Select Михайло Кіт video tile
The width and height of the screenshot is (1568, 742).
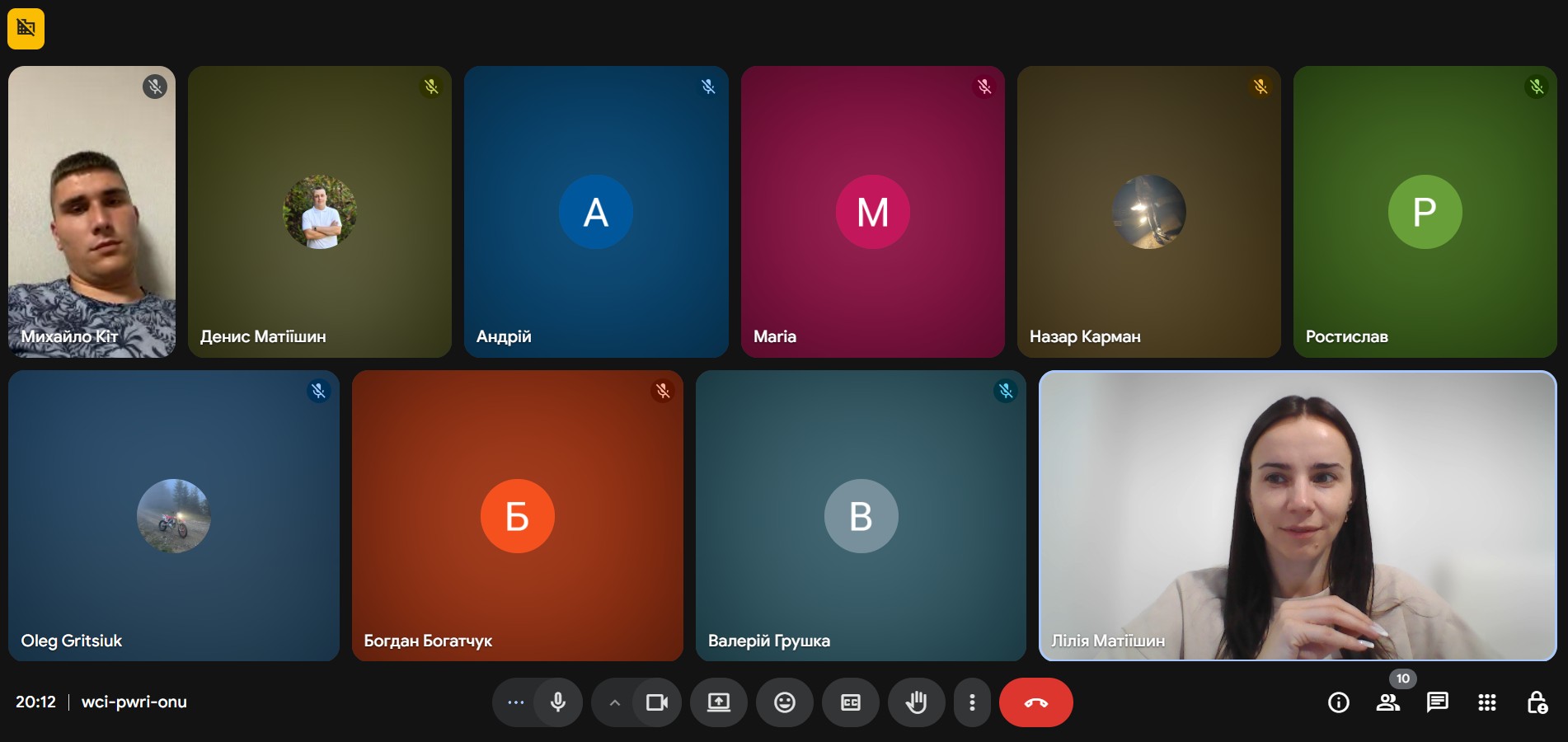tap(92, 212)
